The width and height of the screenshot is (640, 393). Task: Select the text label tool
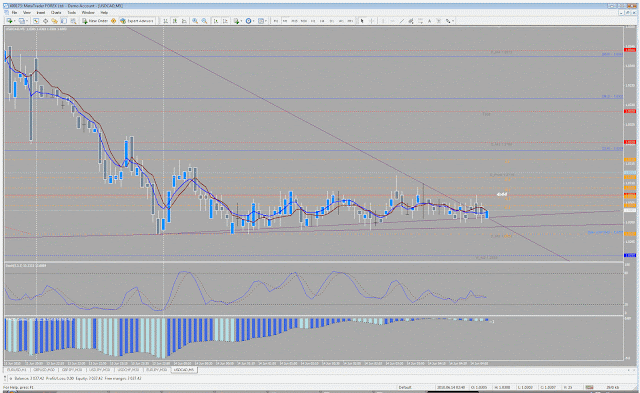(x=438, y=21)
